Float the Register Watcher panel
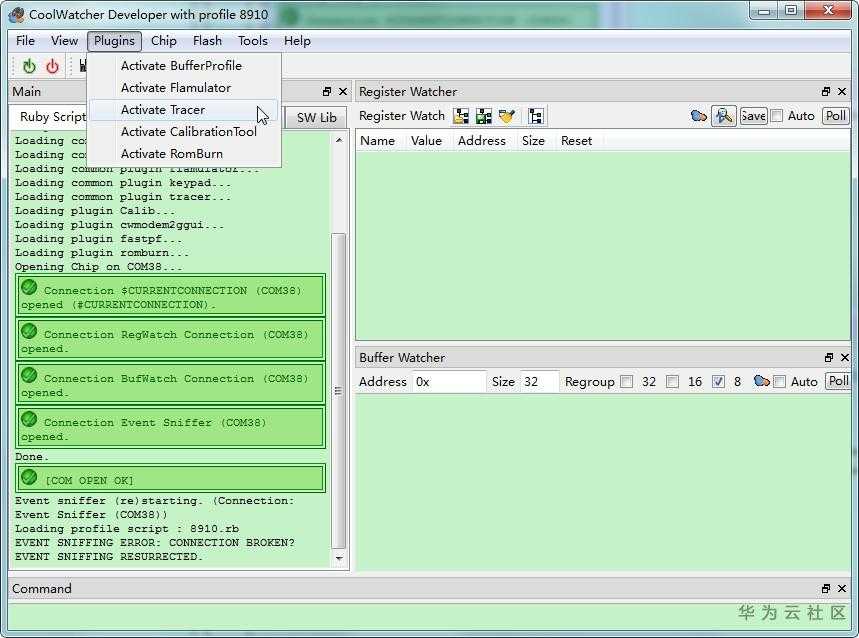Screen dimensions: 859x638 coord(826,92)
